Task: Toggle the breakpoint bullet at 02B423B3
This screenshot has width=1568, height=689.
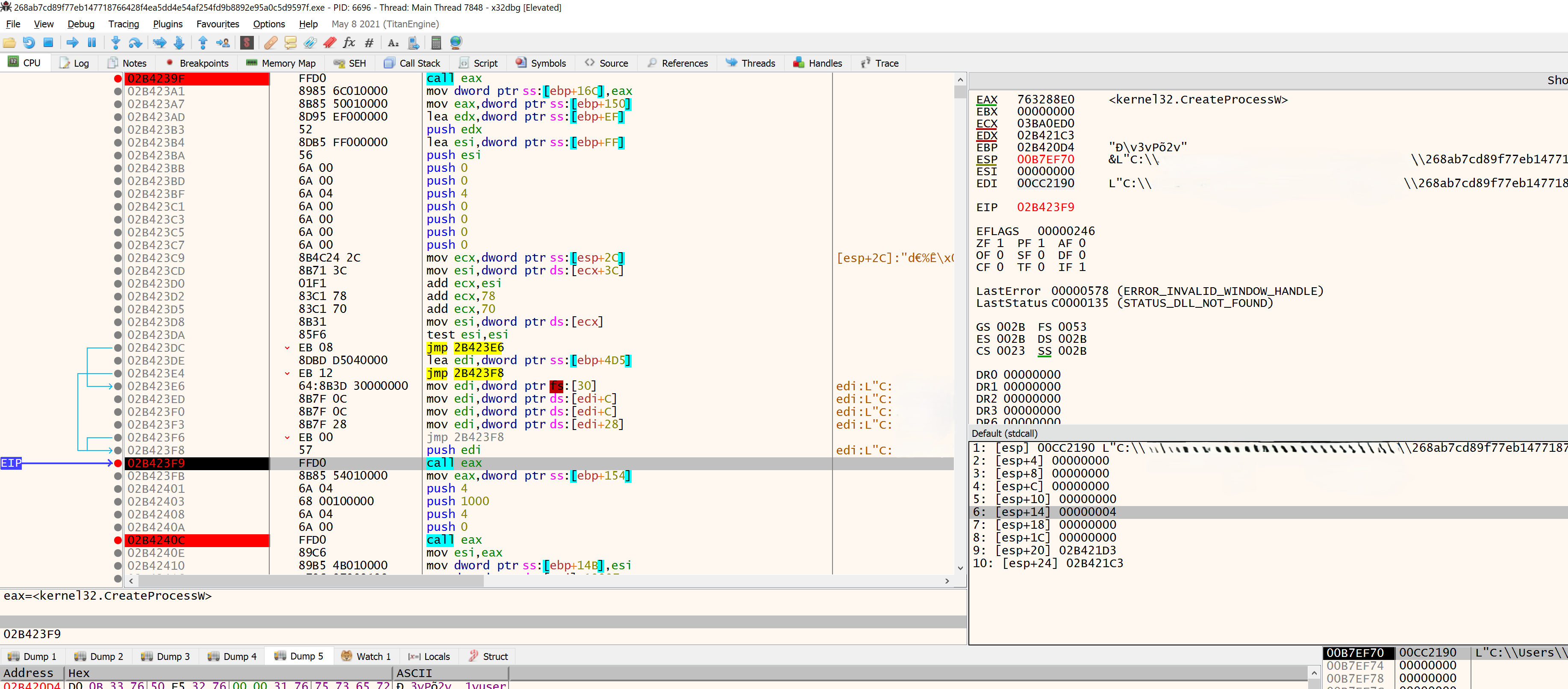Action: point(118,130)
